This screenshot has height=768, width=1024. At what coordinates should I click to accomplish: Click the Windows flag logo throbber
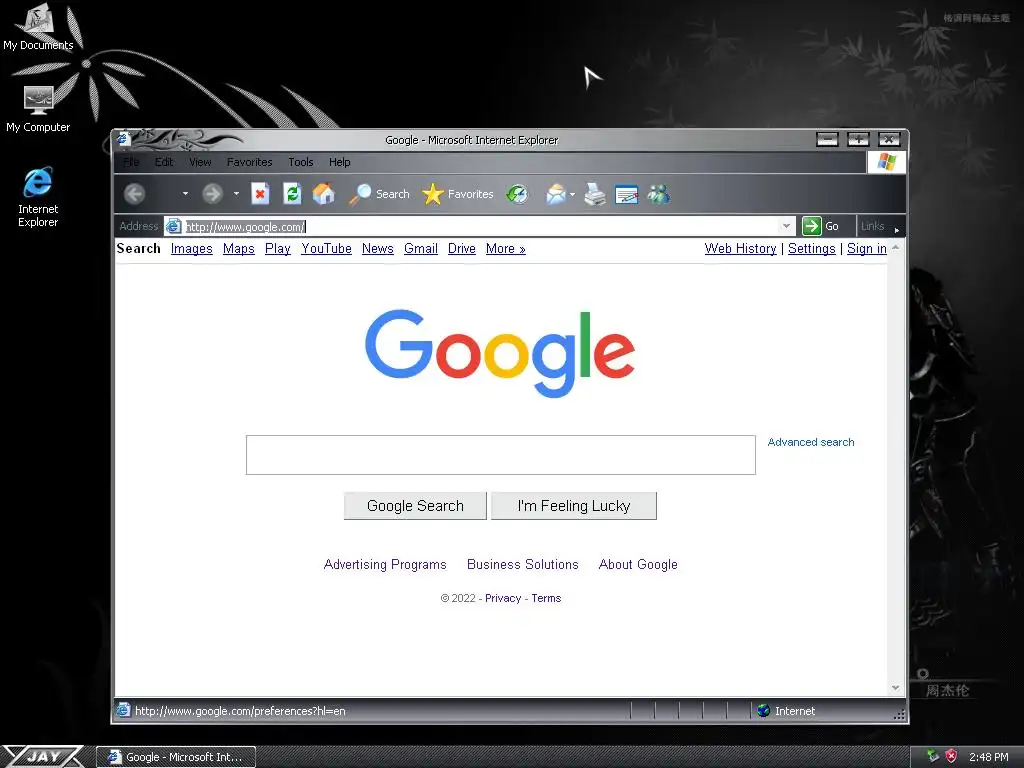(x=886, y=161)
